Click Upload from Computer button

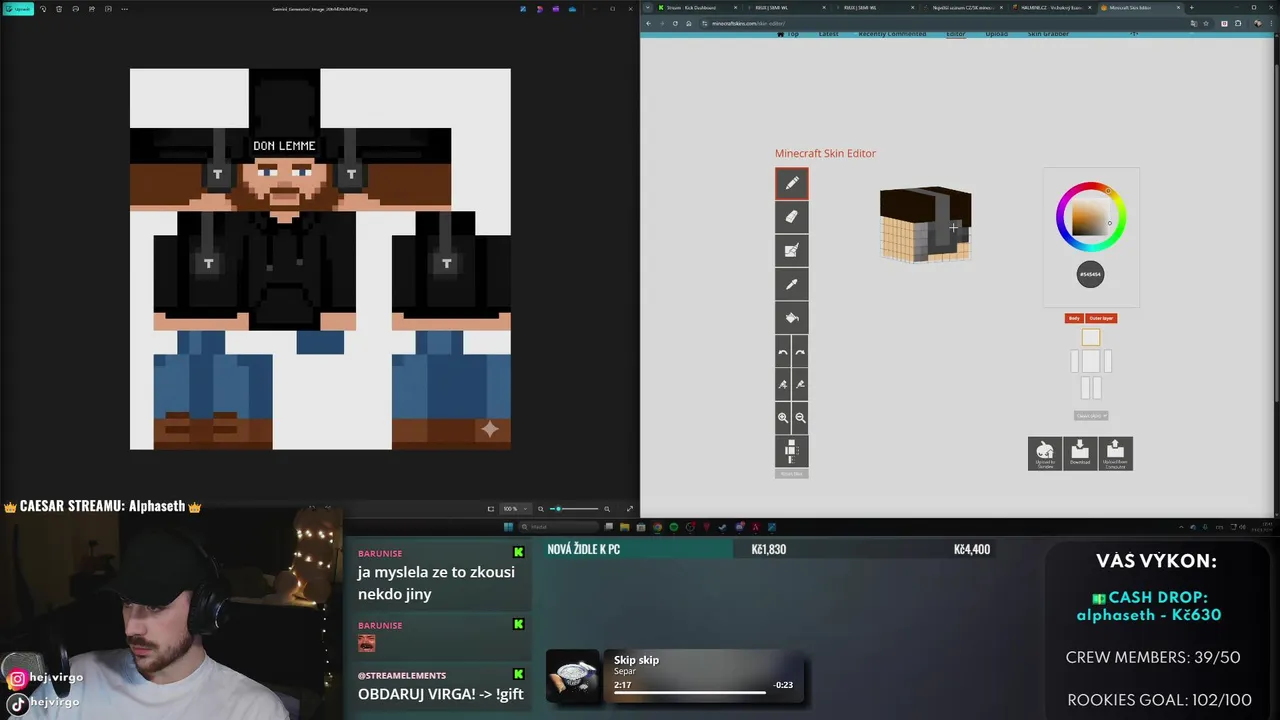point(1115,453)
